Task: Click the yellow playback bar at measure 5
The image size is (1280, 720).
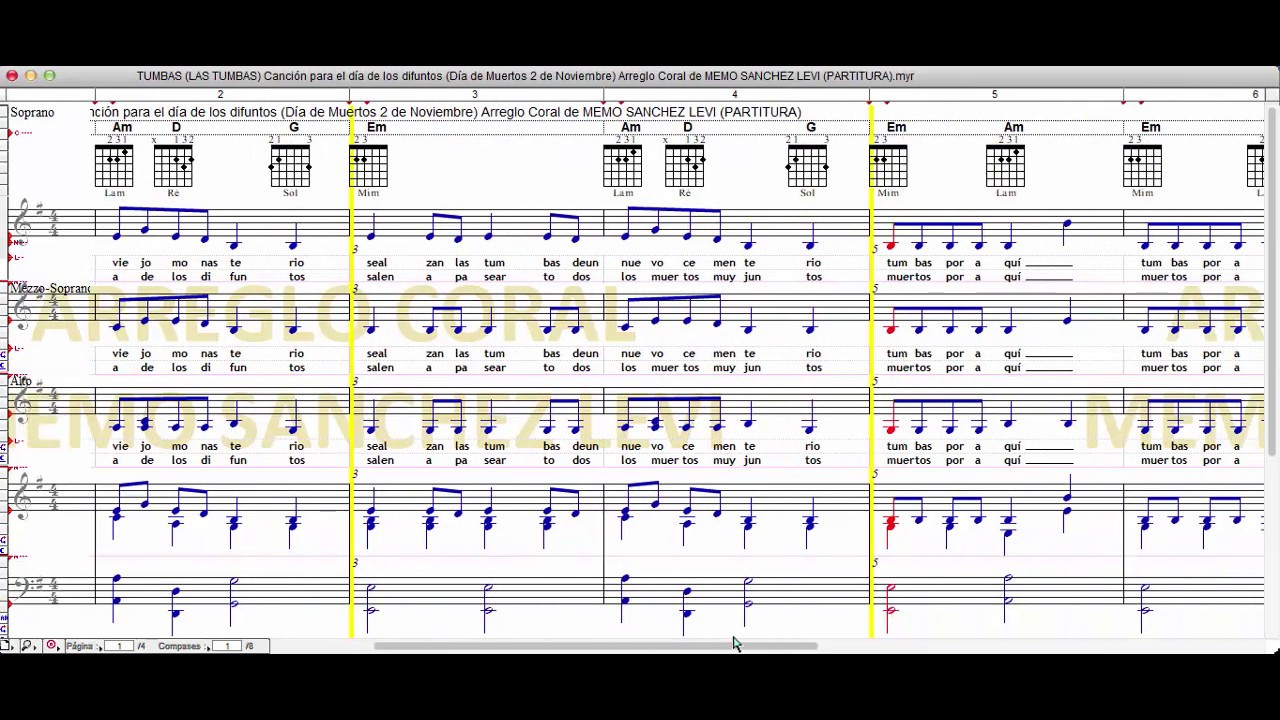Action: 871,370
